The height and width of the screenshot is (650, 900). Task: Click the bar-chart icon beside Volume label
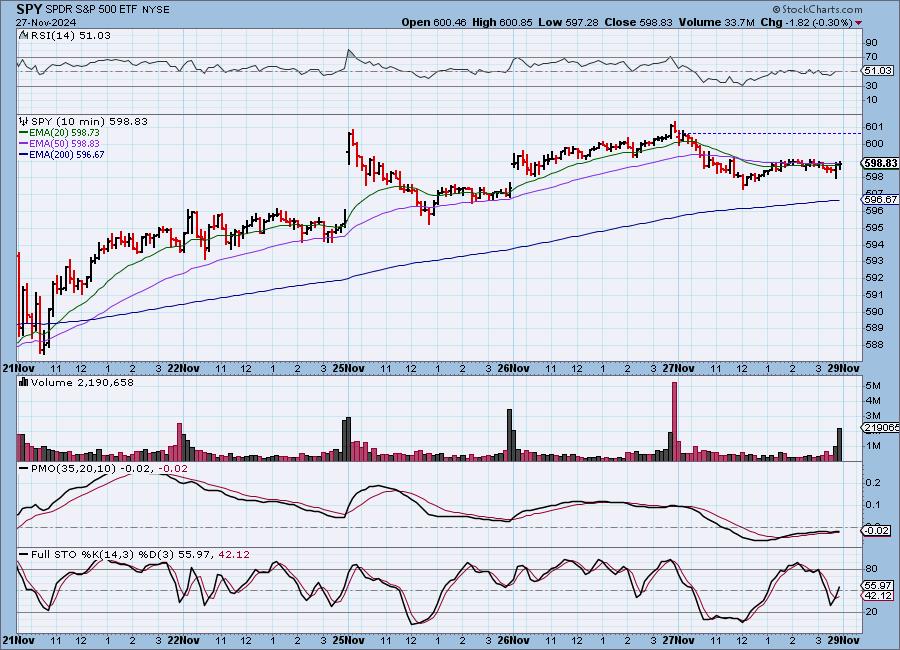[24, 382]
